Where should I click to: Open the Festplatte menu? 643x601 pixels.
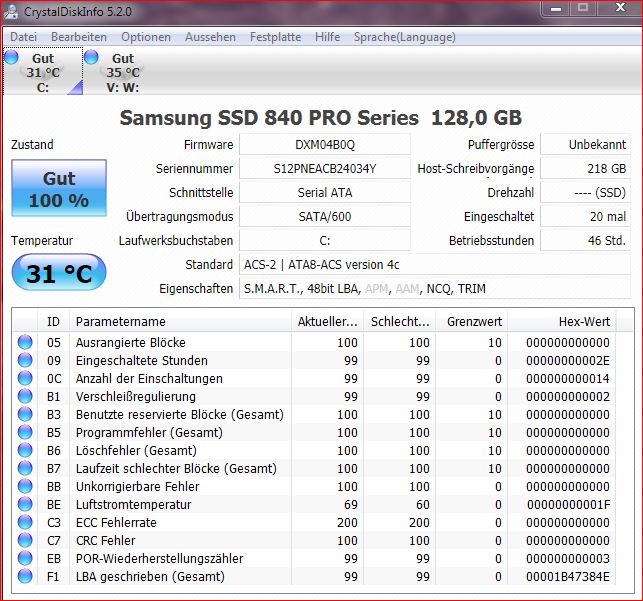coord(276,37)
